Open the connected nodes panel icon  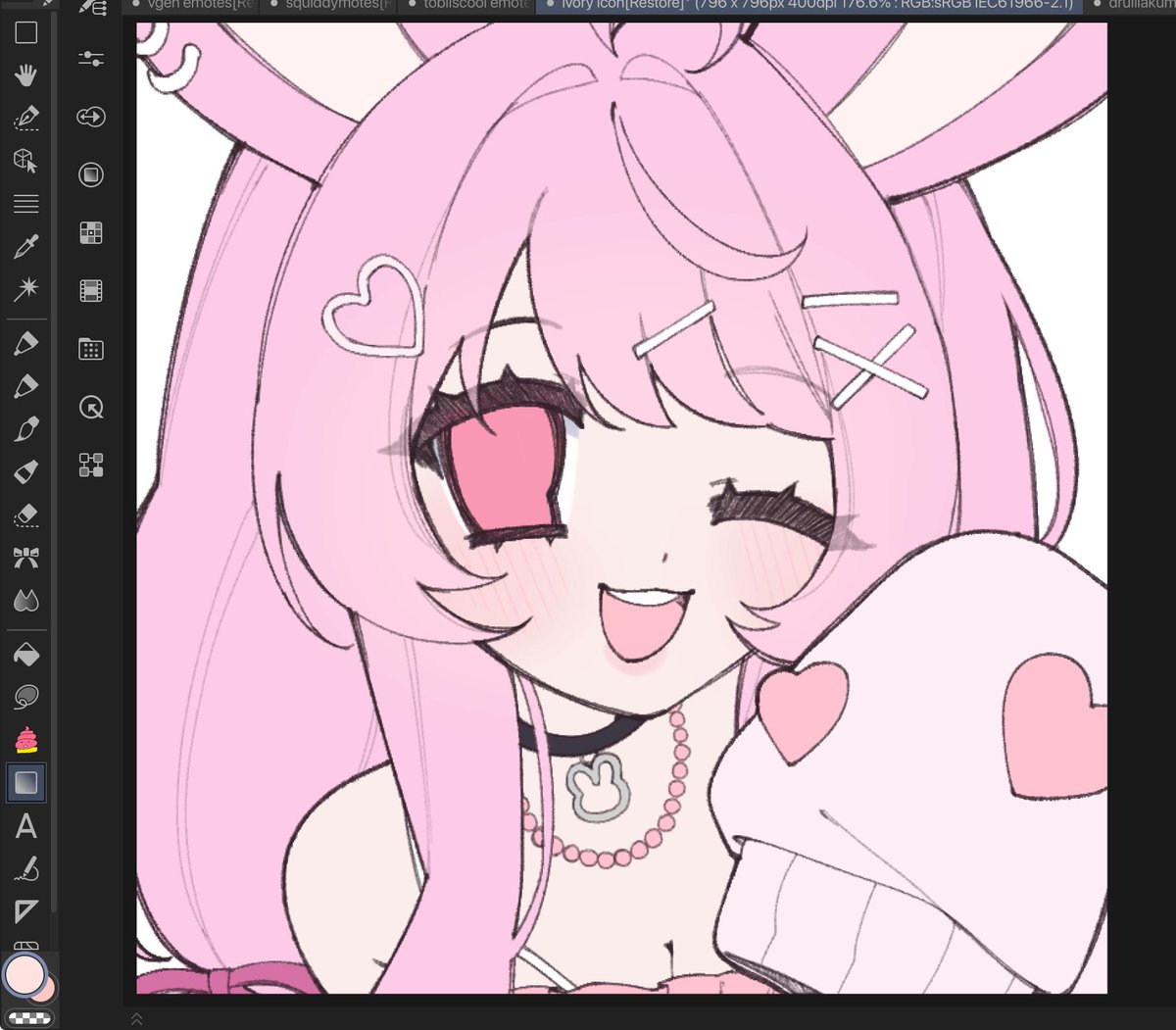(91, 465)
